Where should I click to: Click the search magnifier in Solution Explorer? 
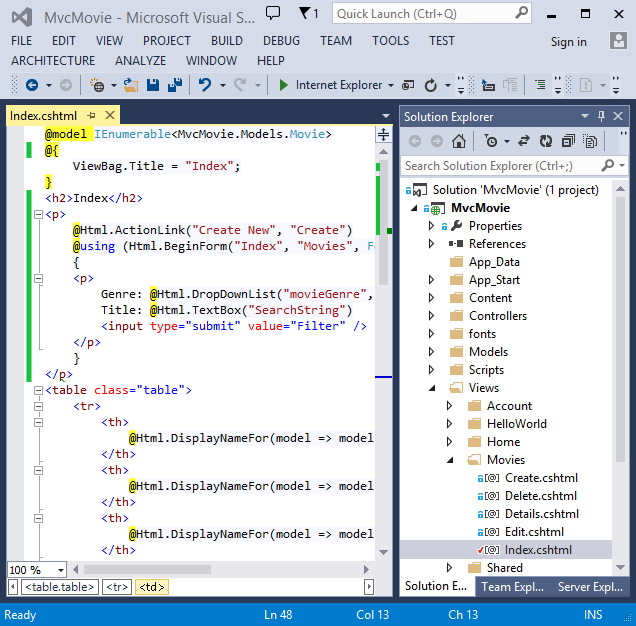point(608,165)
